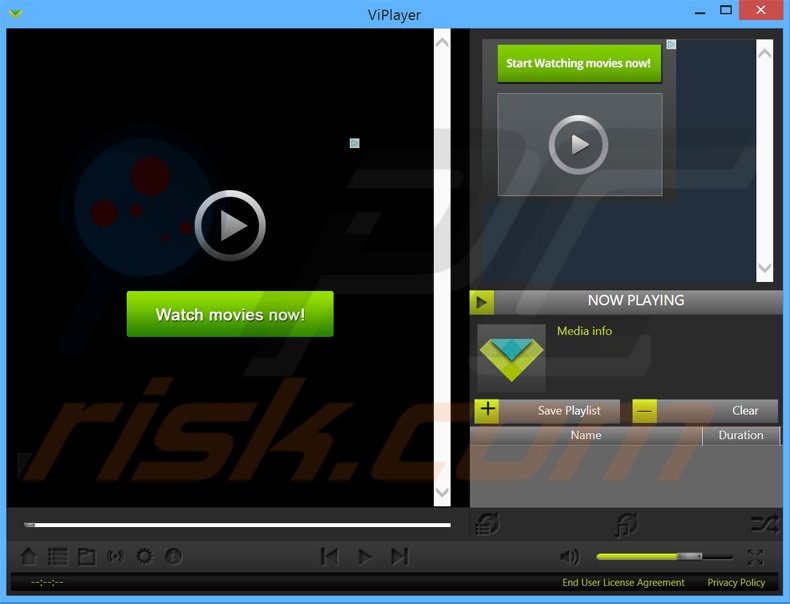790x604 pixels.
Task: Enter fullscreen mode icon
Action: (x=755, y=557)
